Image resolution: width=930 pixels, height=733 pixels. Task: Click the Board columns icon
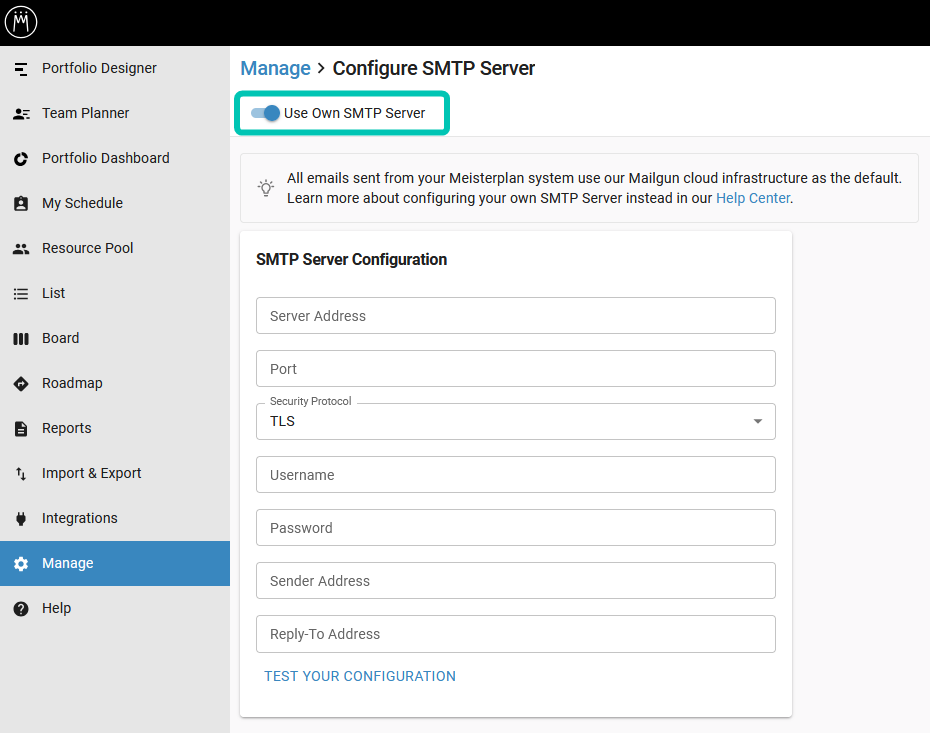tap(21, 339)
